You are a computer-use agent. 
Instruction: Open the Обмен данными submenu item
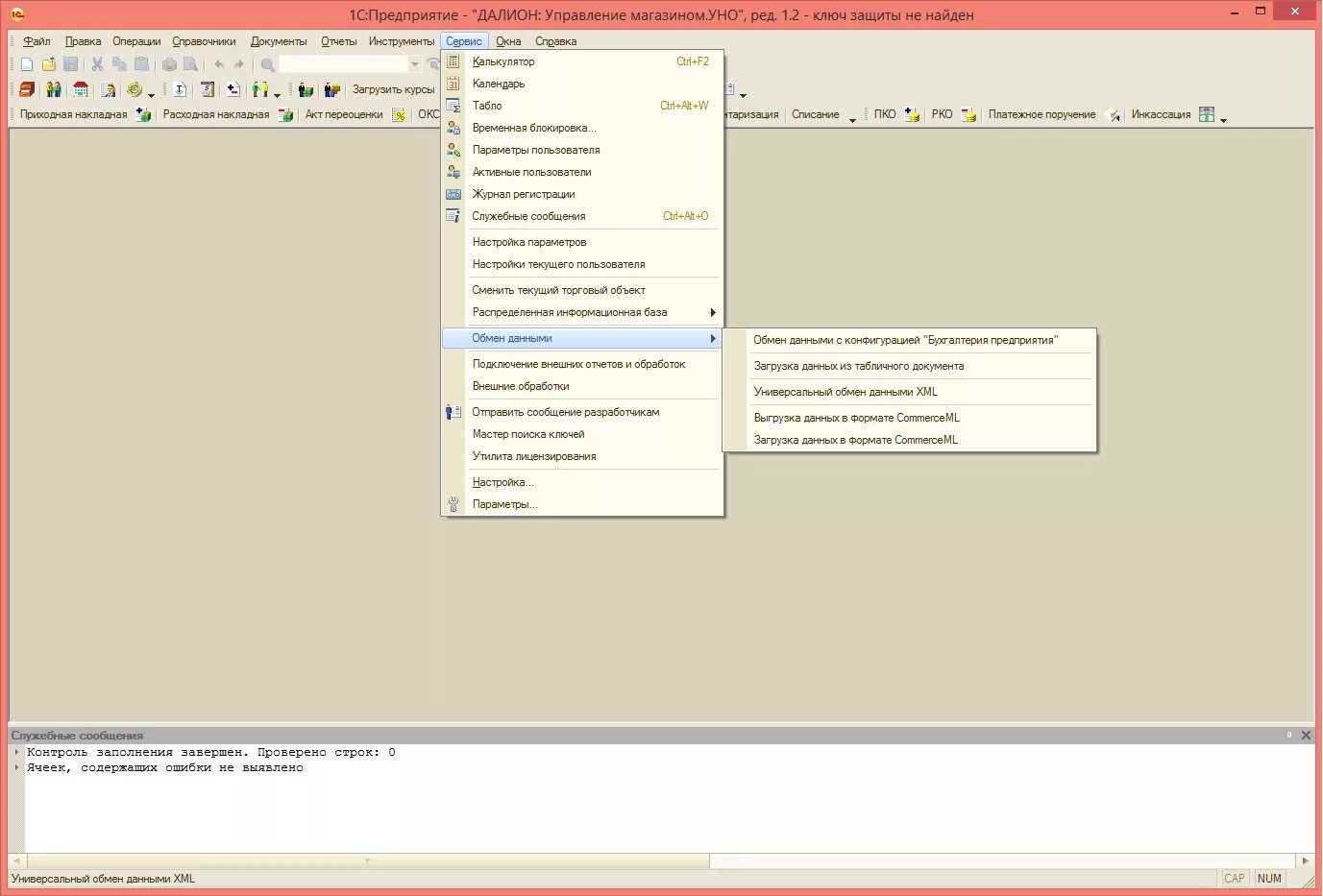click(x=582, y=338)
